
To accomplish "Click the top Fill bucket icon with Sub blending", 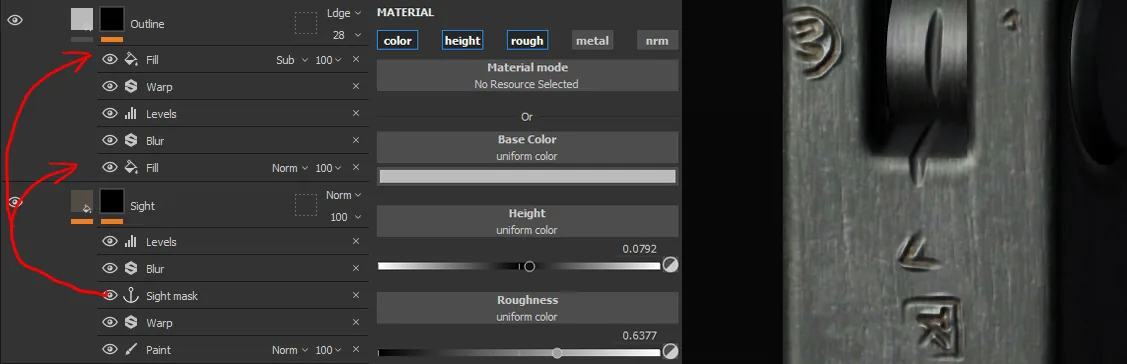I will coord(131,60).
